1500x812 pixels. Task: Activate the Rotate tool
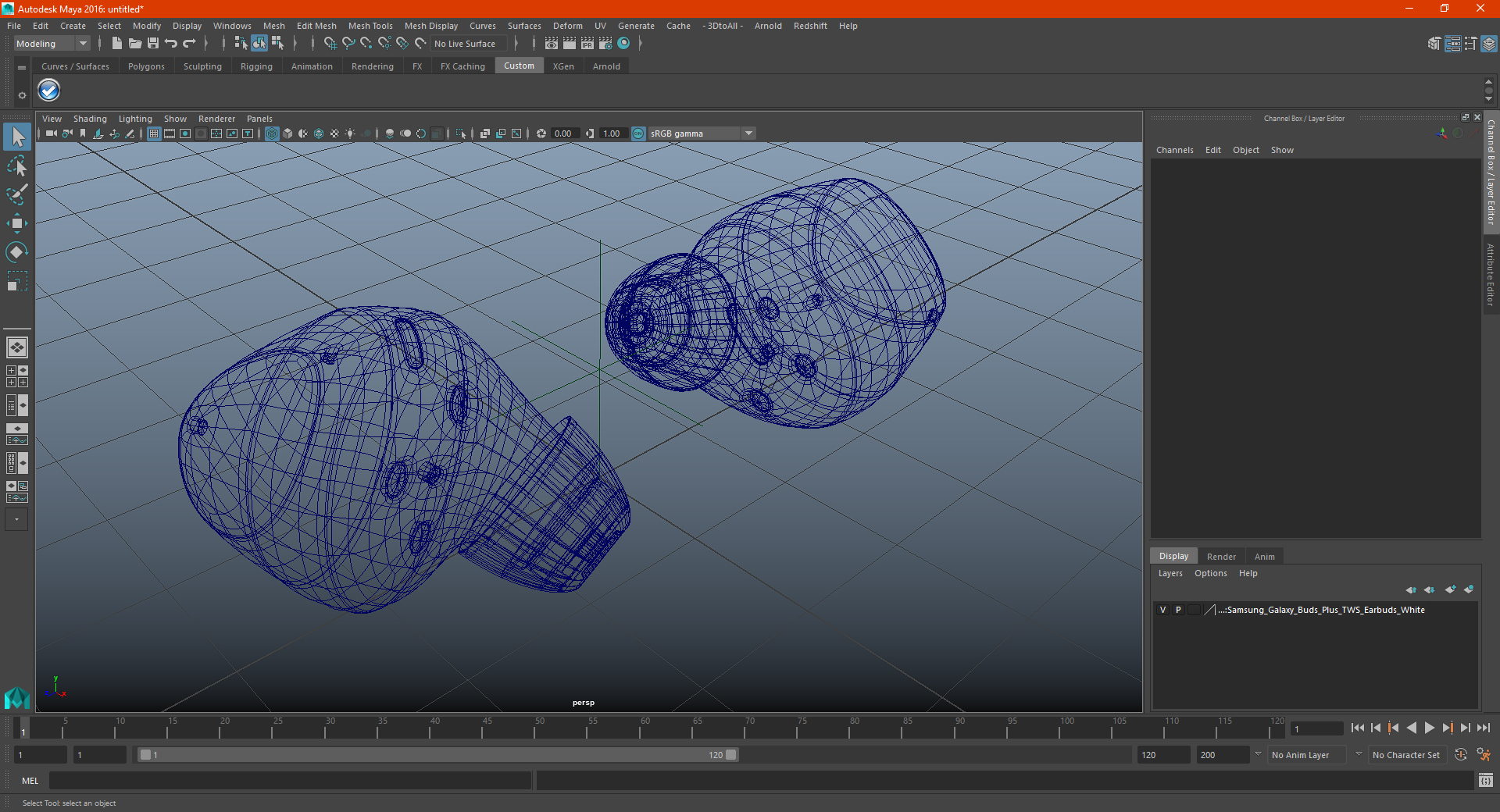click(x=16, y=251)
